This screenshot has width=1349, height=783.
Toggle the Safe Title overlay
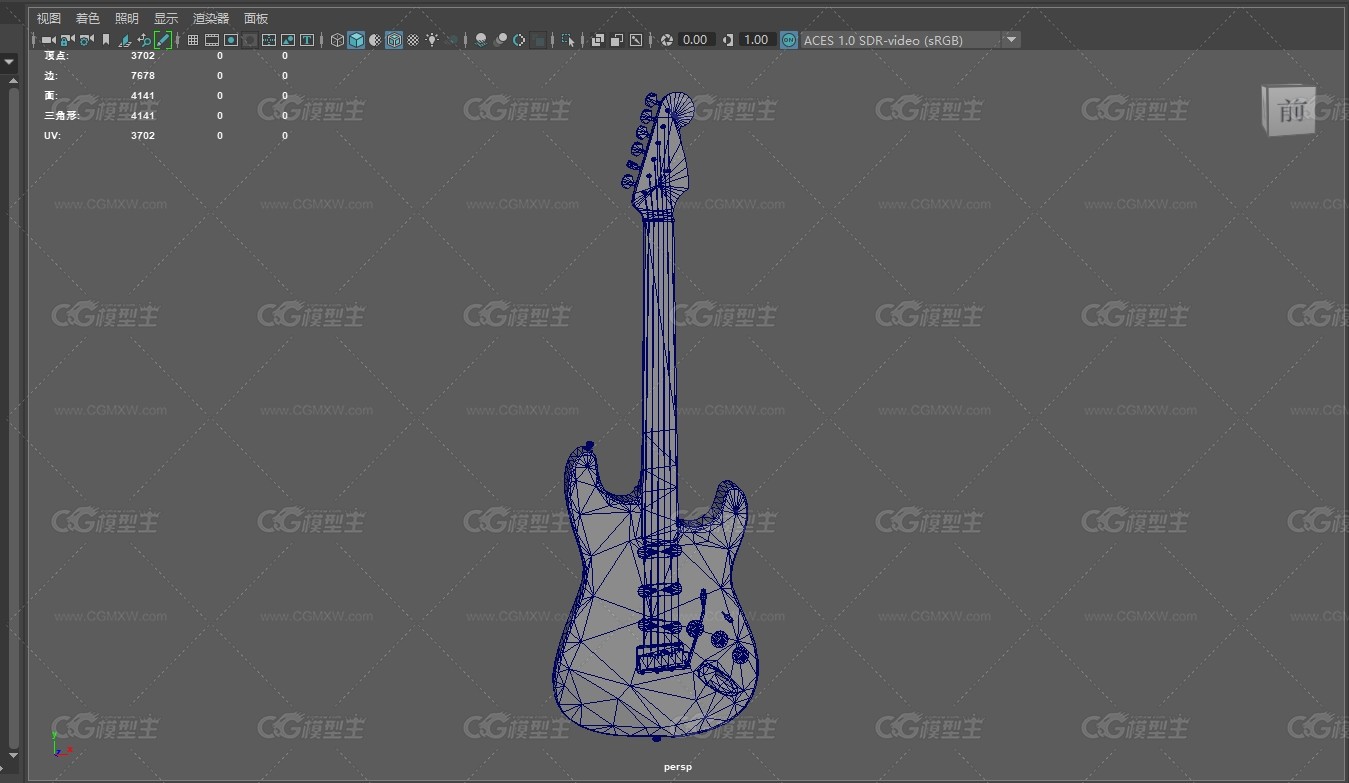point(307,40)
